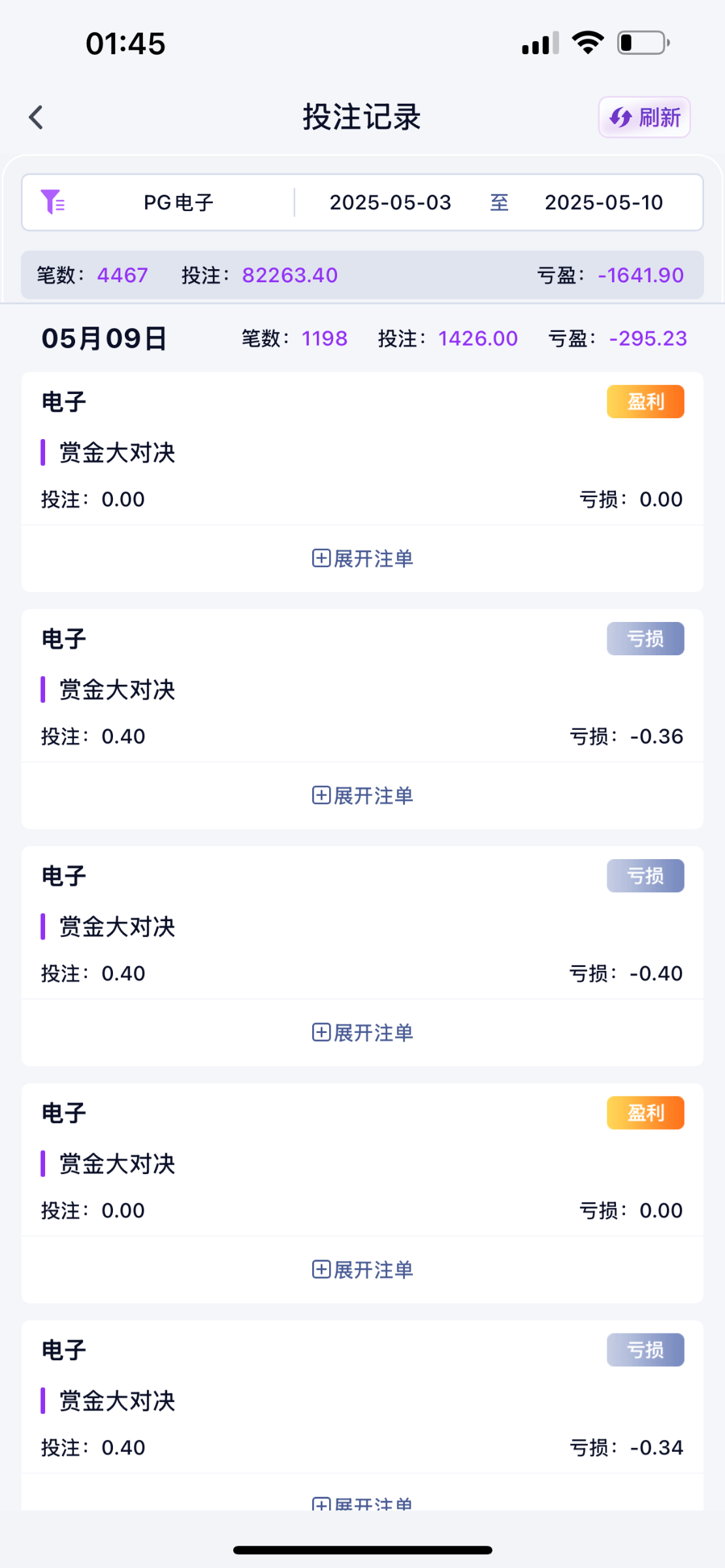The image size is (725, 1568).
Task: Tap the battery icon in status bar
Action: pos(643,43)
